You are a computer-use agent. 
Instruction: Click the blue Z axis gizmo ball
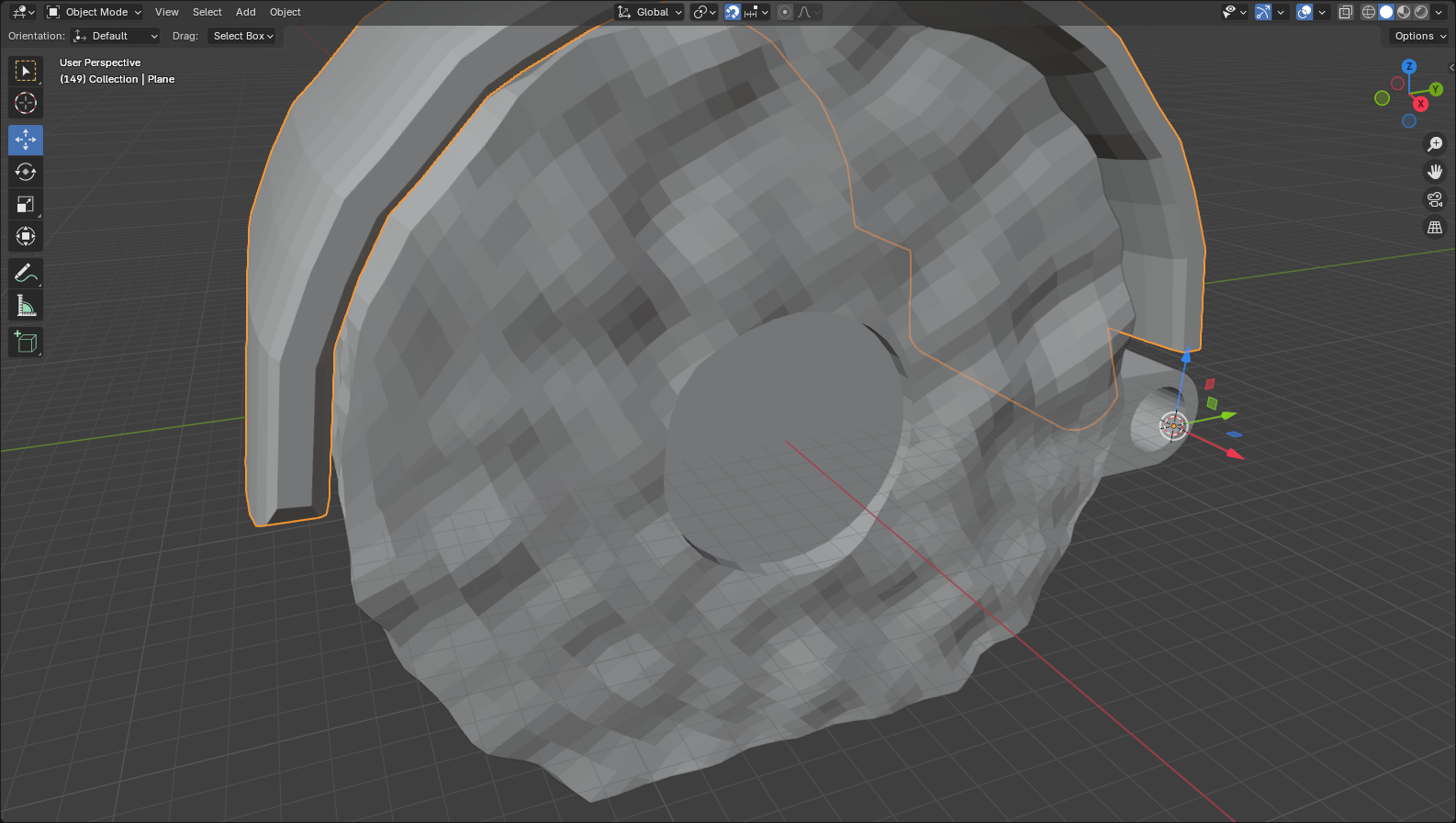[x=1409, y=66]
